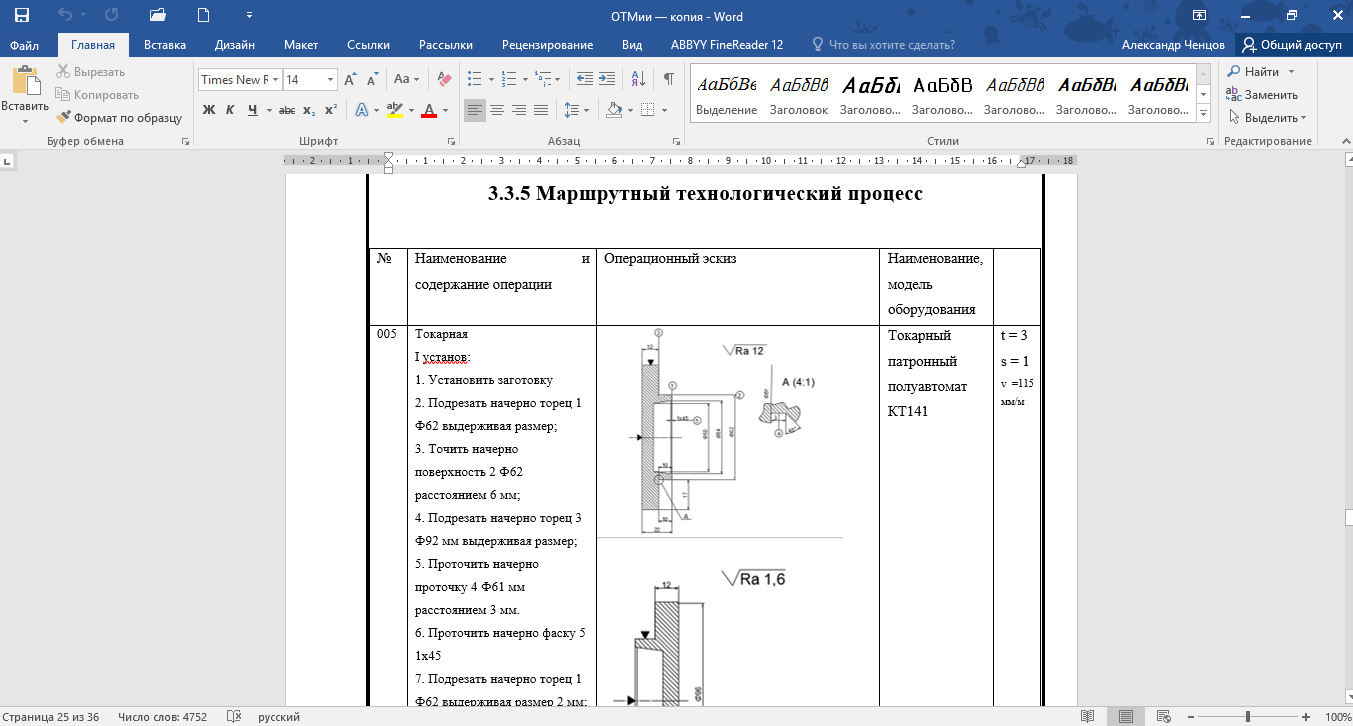
Task: Click the Tell Me search field
Action: tap(885, 45)
